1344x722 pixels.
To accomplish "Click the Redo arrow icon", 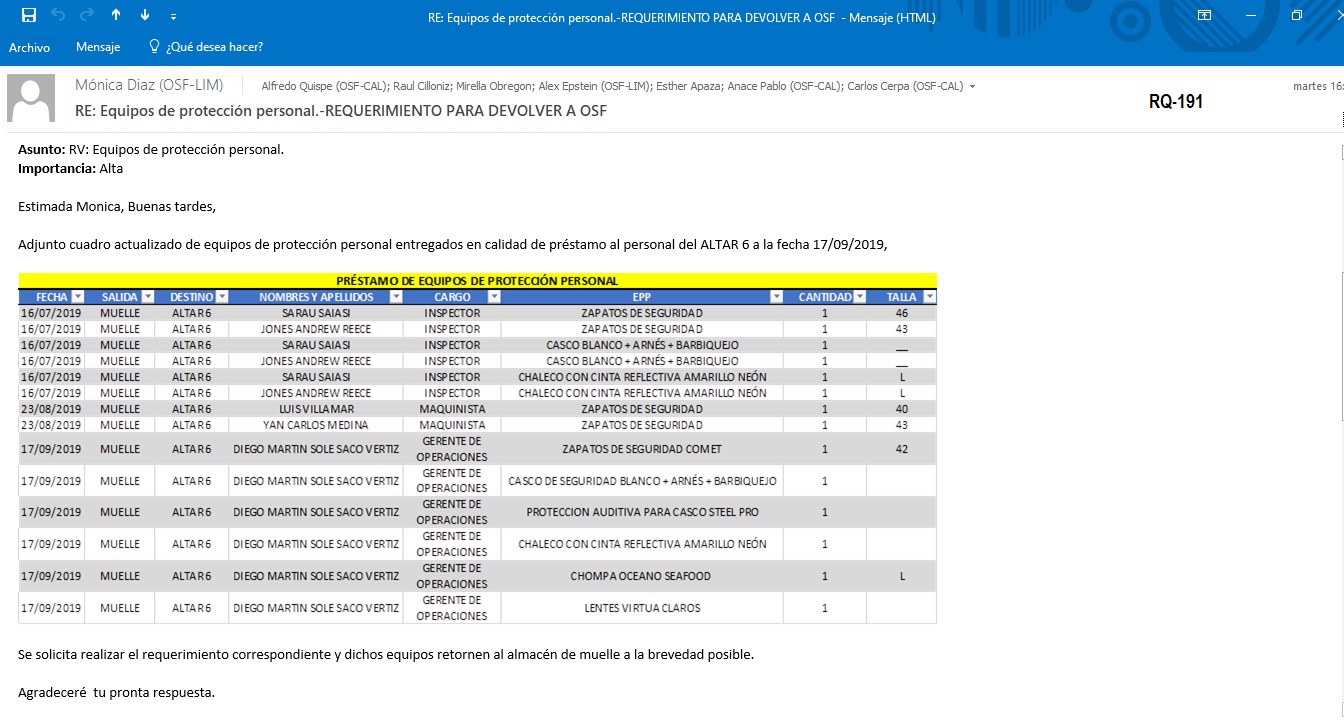I will click(86, 15).
